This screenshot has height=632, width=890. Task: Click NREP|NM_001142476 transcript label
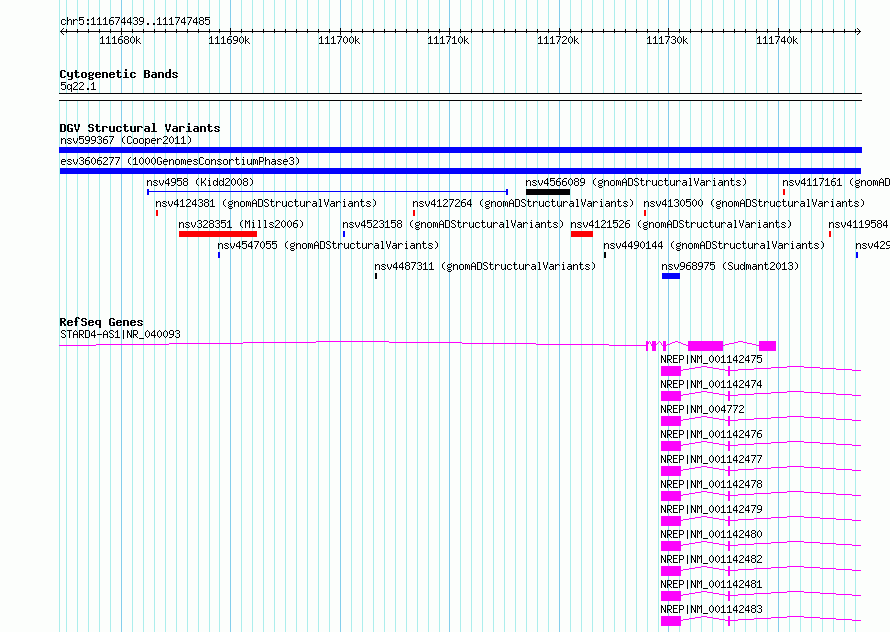pyautogui.click(x=711, y=434)
